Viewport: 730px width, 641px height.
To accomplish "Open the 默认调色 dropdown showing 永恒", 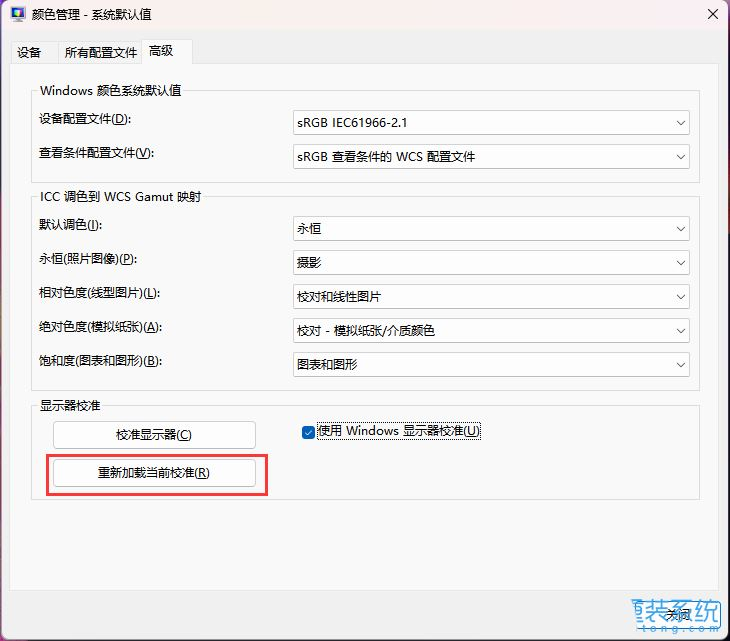I will coord(491,229).
